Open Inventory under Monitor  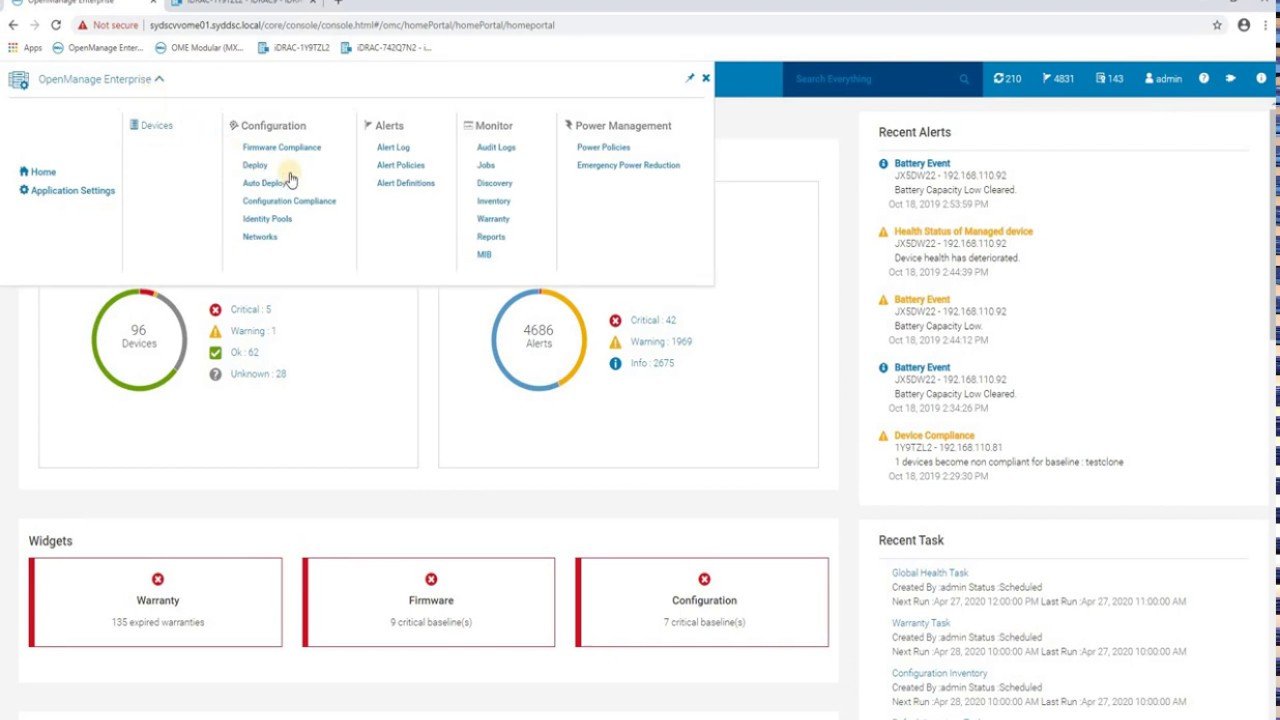[x=493, y=201]
